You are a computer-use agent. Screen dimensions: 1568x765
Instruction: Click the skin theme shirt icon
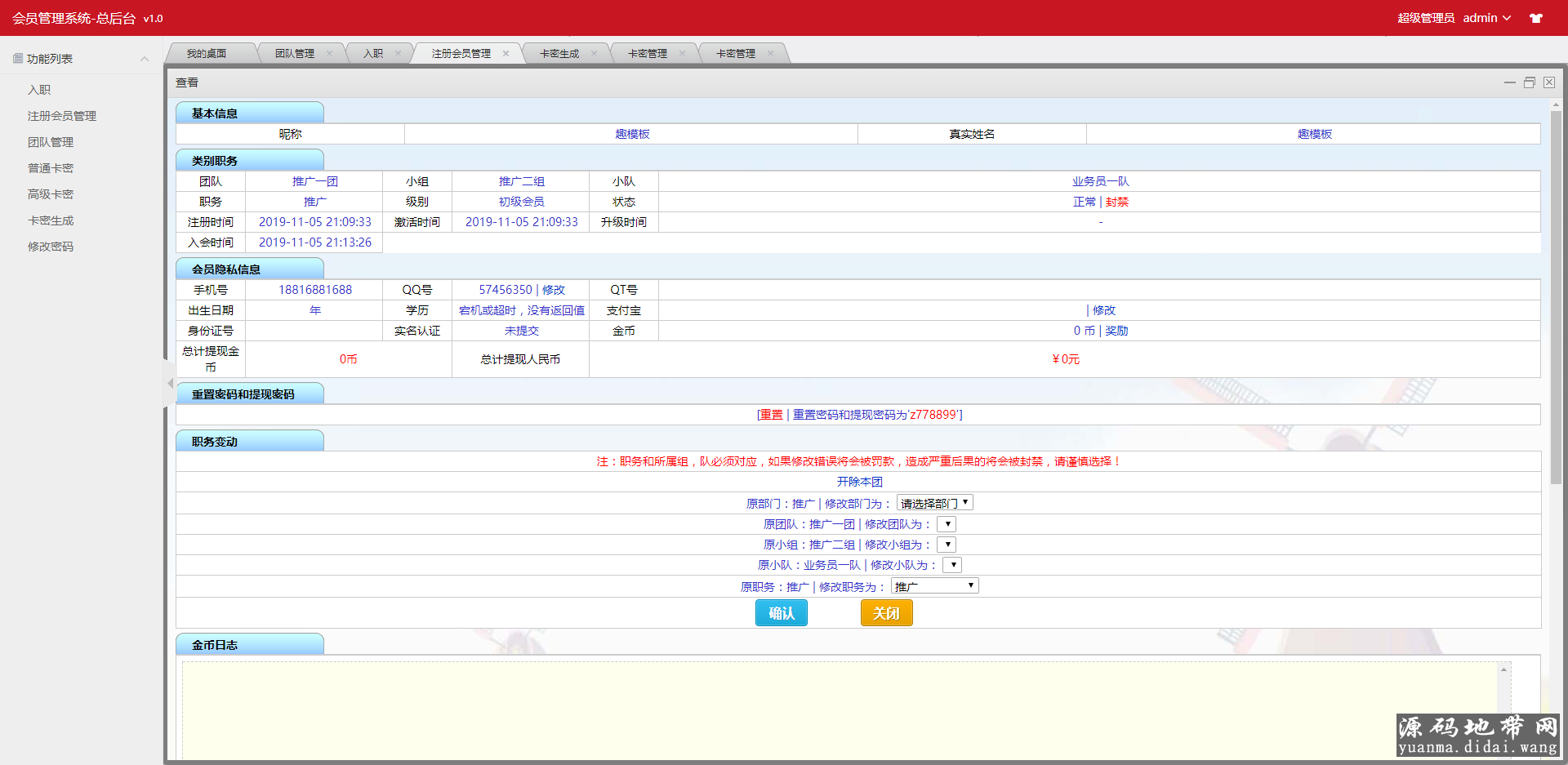1536,18
